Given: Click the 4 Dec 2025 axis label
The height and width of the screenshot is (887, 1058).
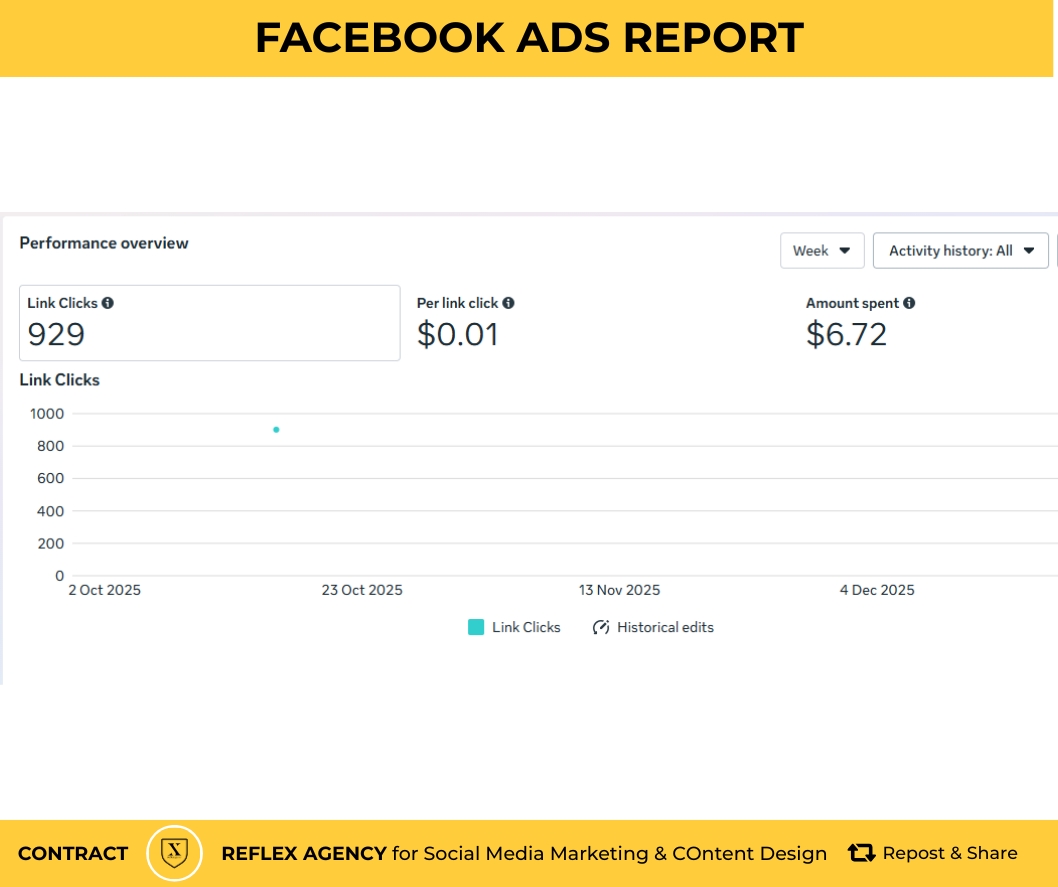Looking at the screenshot, I should point(877,590).
